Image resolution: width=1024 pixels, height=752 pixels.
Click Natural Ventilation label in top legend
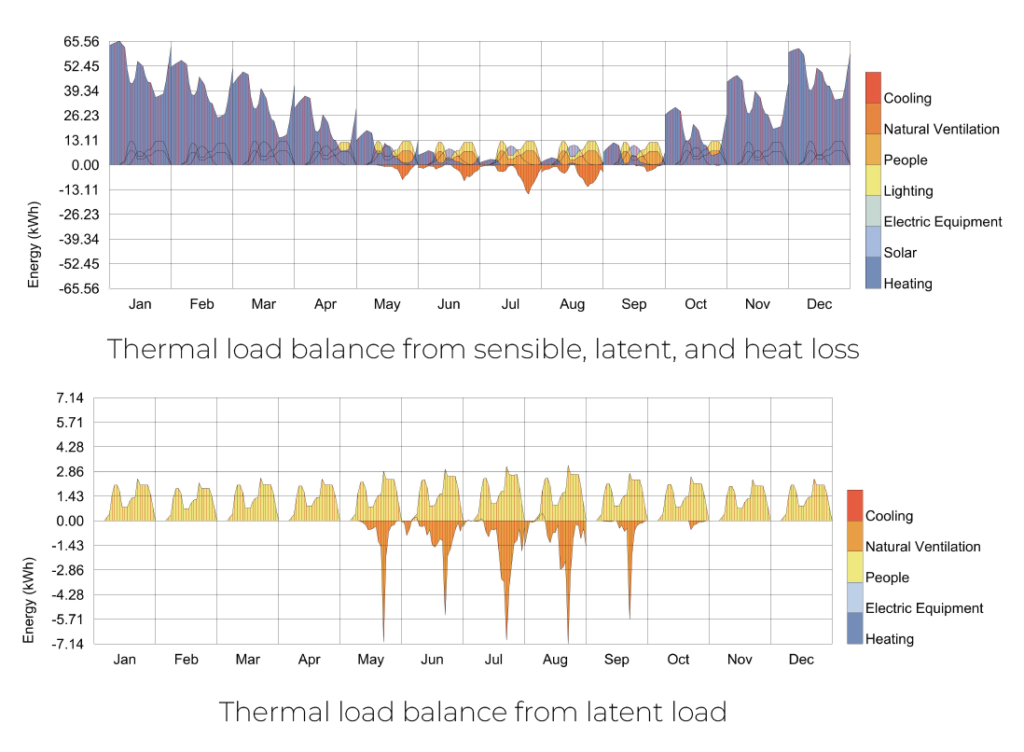coord(941,129)
